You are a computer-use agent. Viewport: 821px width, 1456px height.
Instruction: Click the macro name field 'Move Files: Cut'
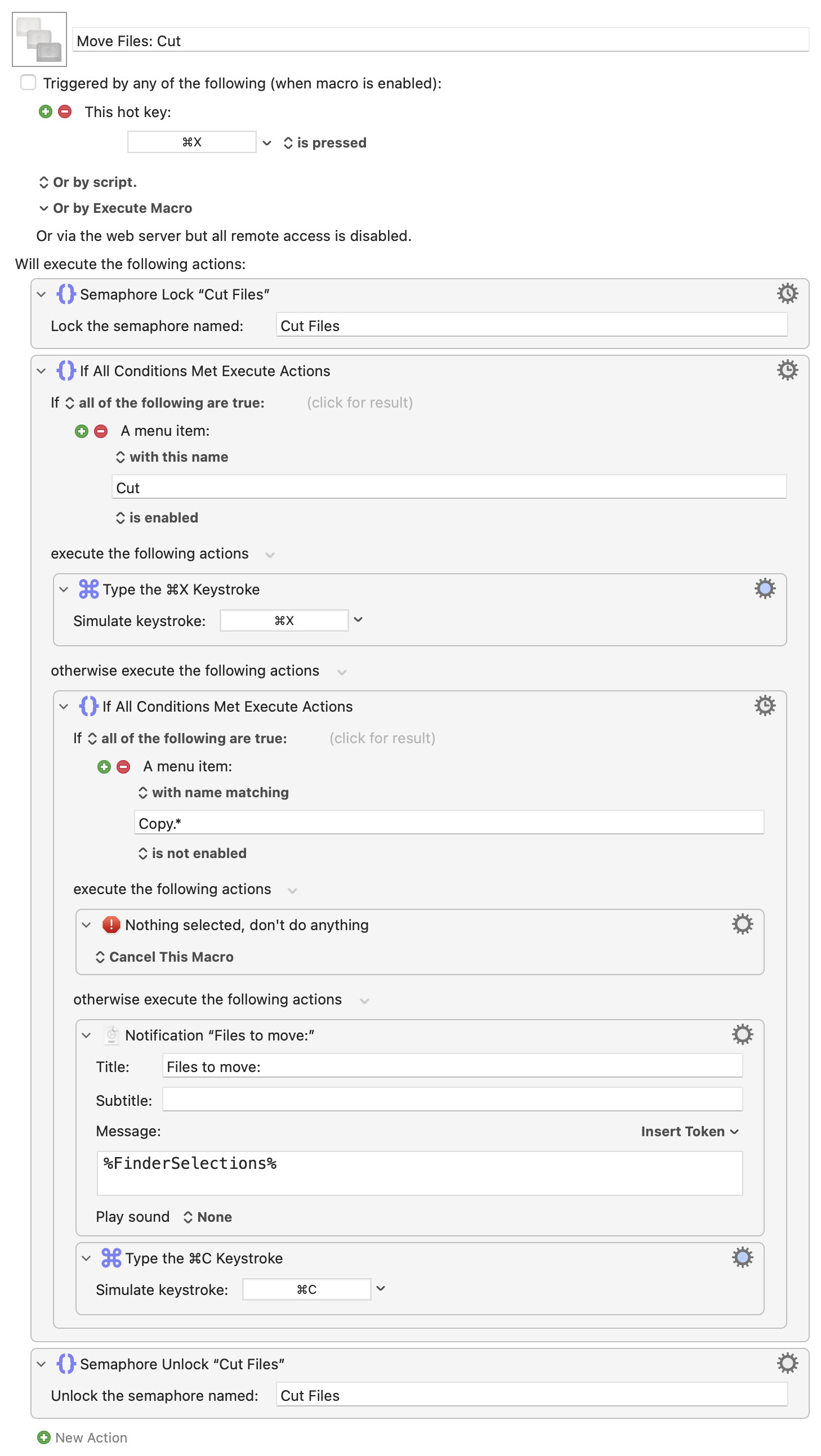pyautogui.click(x=440, y=41)
